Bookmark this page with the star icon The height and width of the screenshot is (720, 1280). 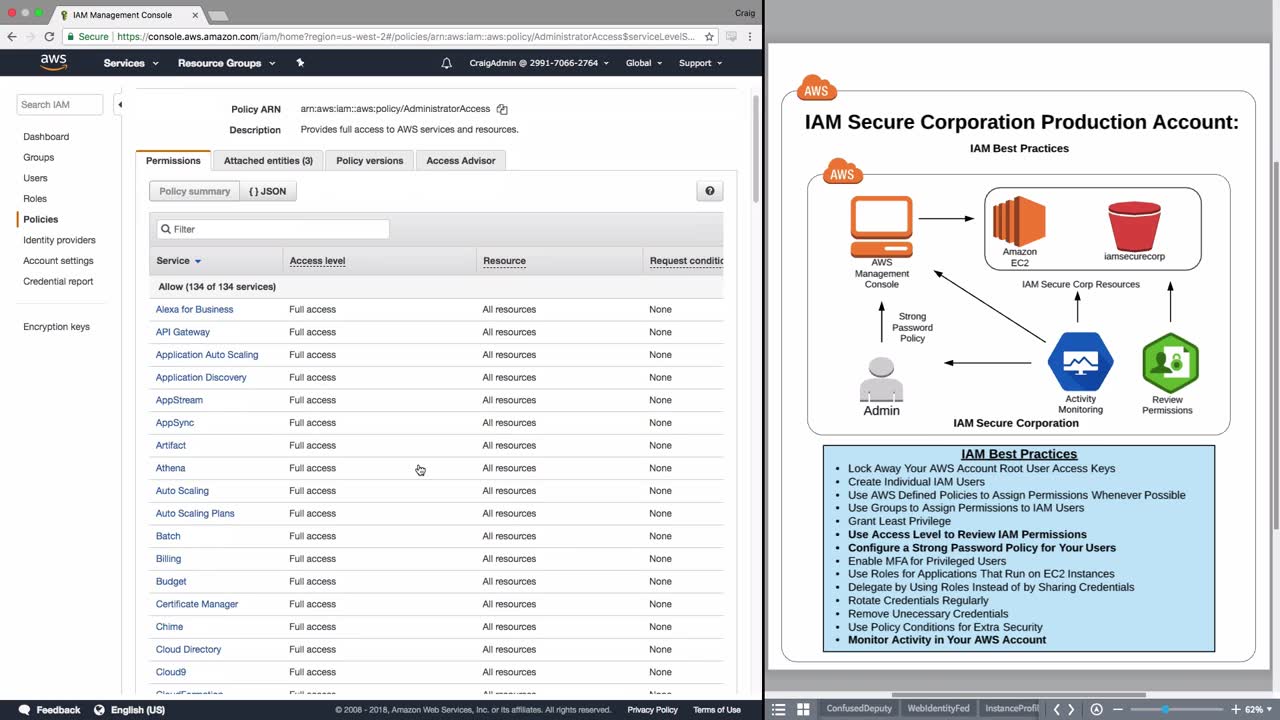pos(709,36)
